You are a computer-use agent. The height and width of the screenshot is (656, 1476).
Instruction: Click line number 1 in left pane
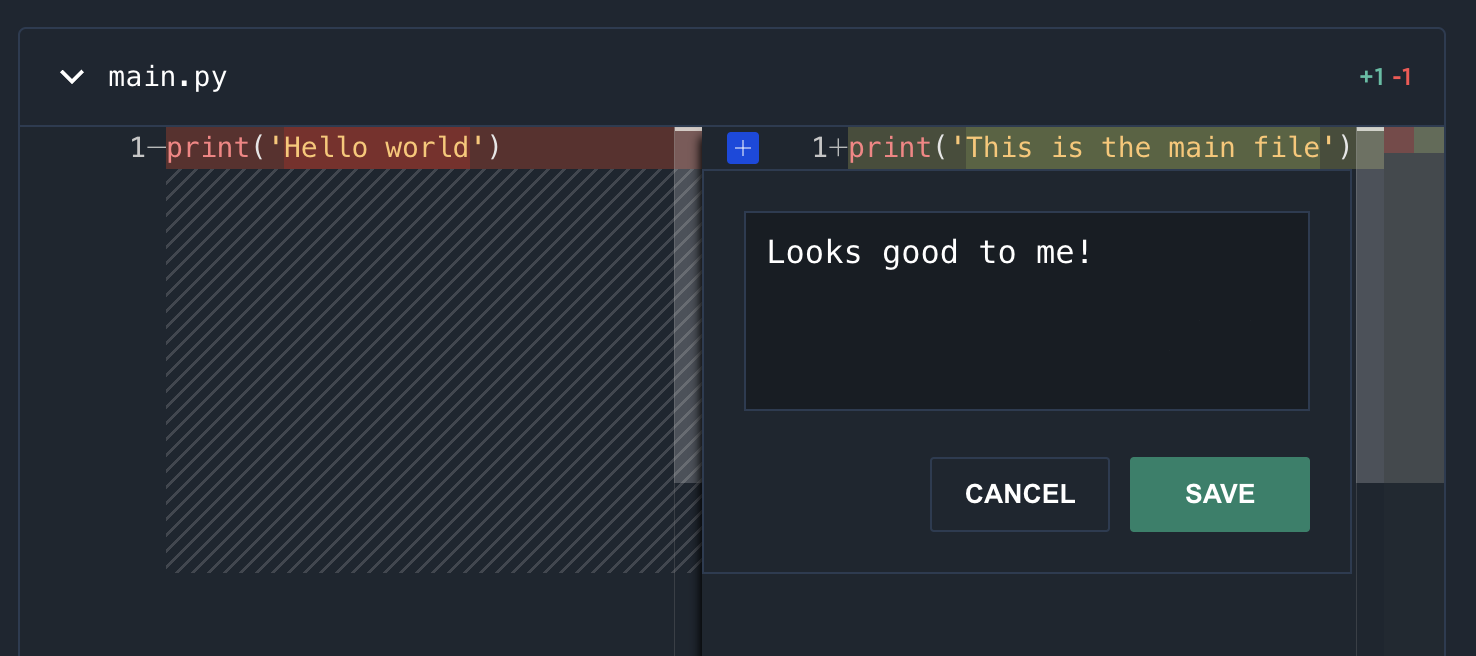pos(138,148)
